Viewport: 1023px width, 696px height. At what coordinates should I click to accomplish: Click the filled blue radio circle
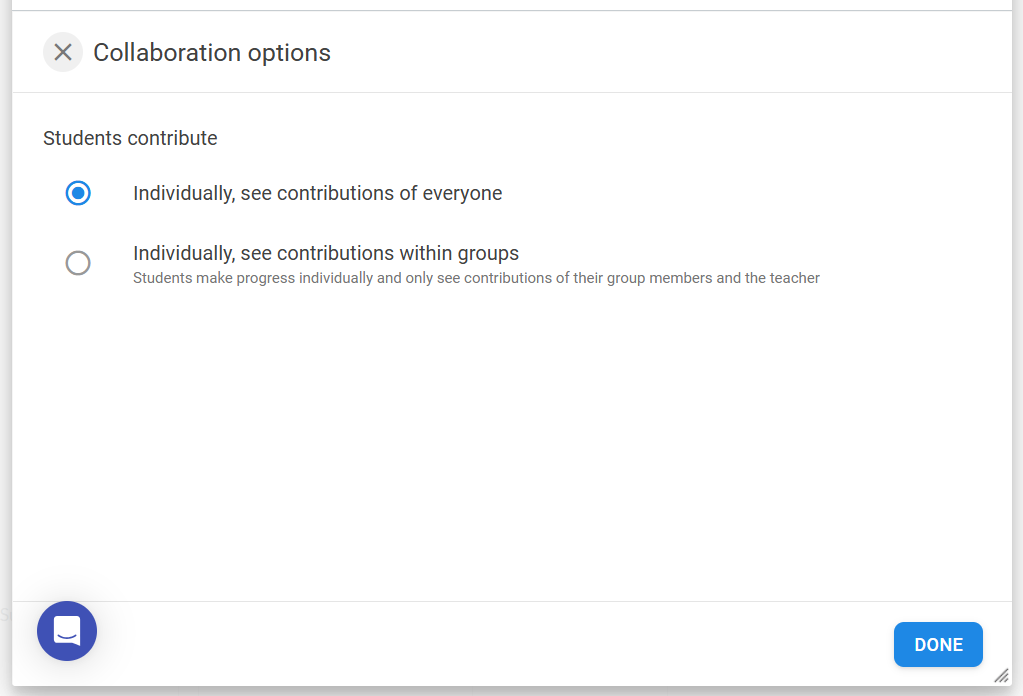(78, 193)
